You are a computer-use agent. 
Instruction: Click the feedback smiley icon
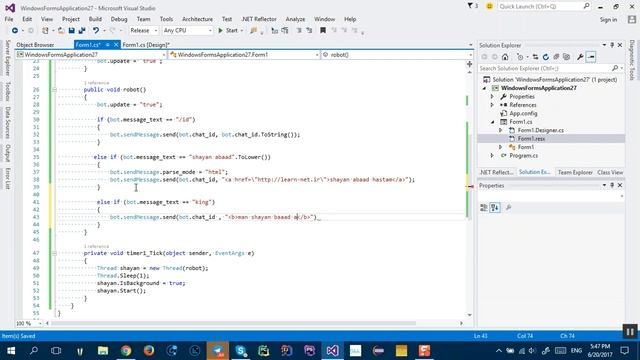pyautogui.click(x=489, y=6)
